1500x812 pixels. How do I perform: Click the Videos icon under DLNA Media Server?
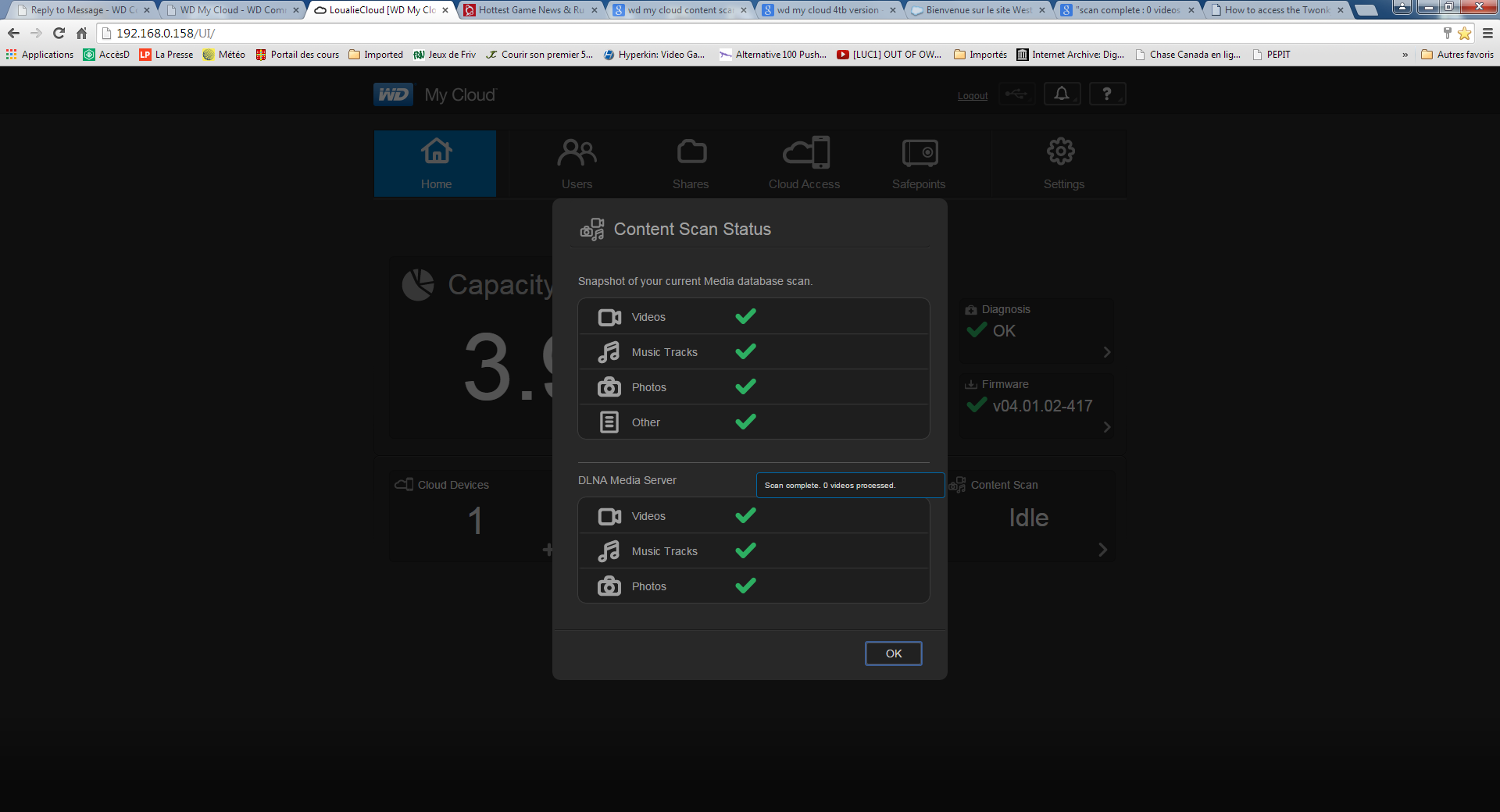(609, 516)
